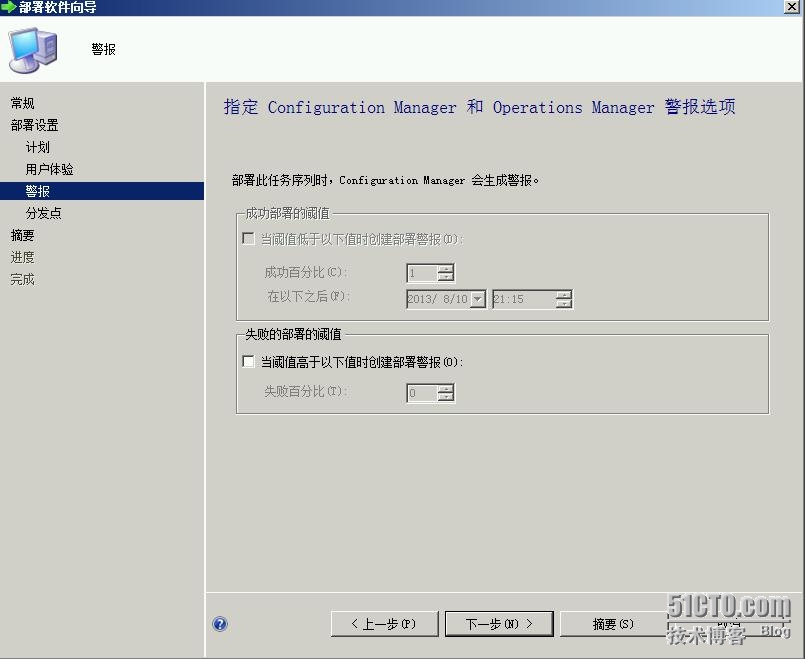Click the 失败百分比 spinner control
The image size is (805, 659).
click(x=446, y=393)
